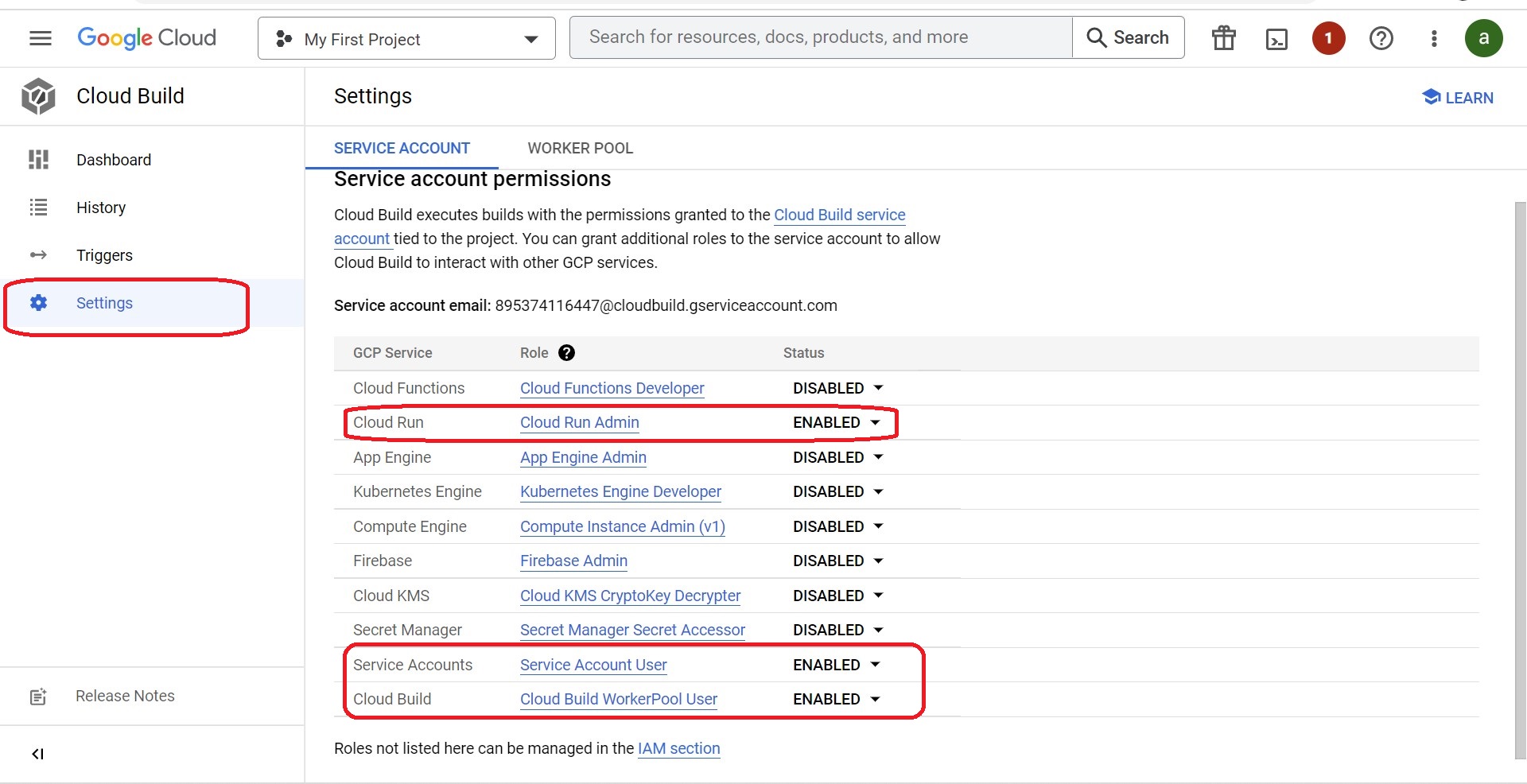The image size is (1527, 784).
Task: Open the Cloud Build service account link
Action: (x=840, y=215)
